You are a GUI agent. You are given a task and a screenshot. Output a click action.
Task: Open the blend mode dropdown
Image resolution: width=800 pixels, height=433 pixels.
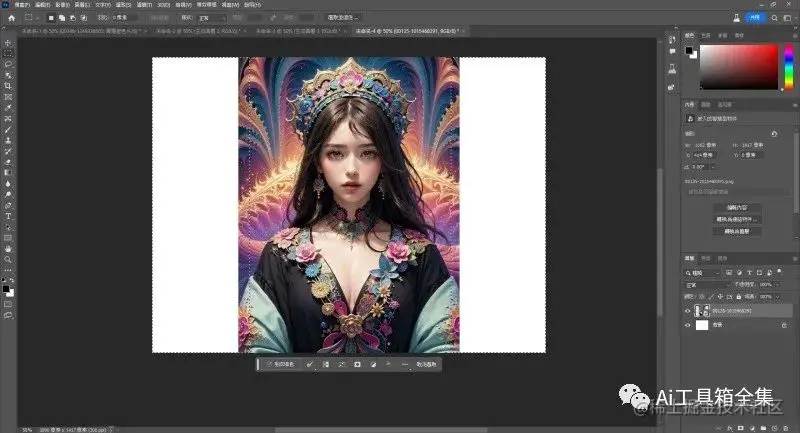[707, 285]
